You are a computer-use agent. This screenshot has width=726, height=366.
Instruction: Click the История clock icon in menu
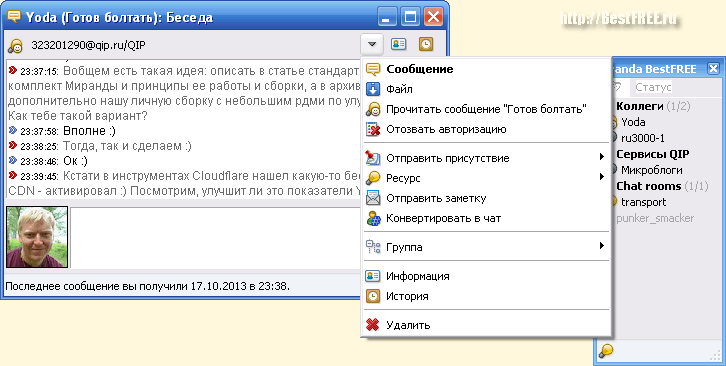[373, 296]
